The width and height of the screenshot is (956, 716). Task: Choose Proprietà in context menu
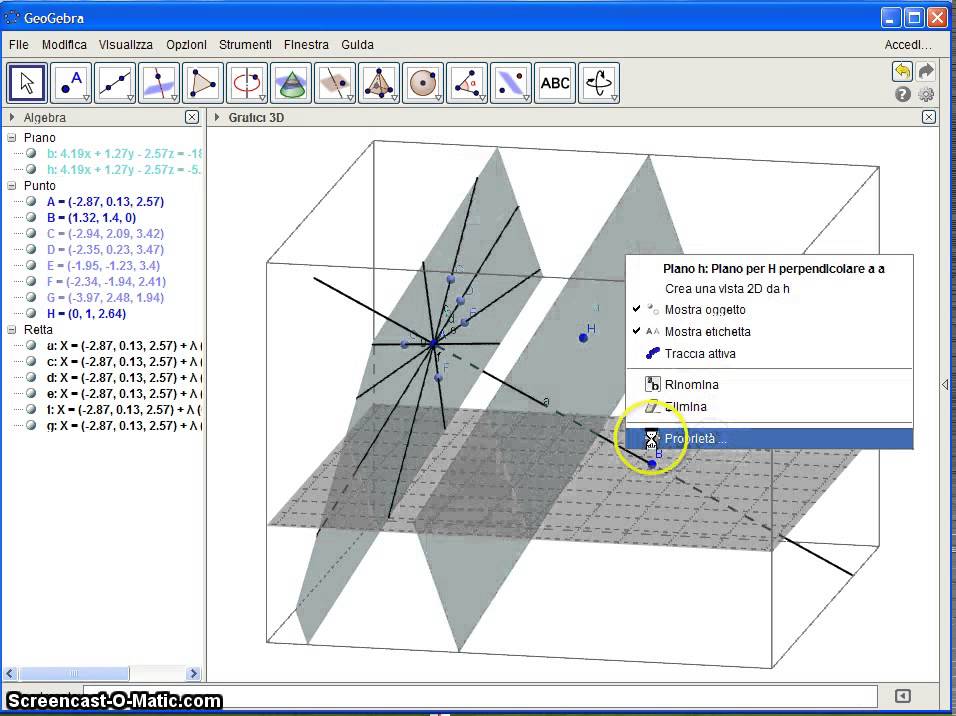click(x=769, y=439)
